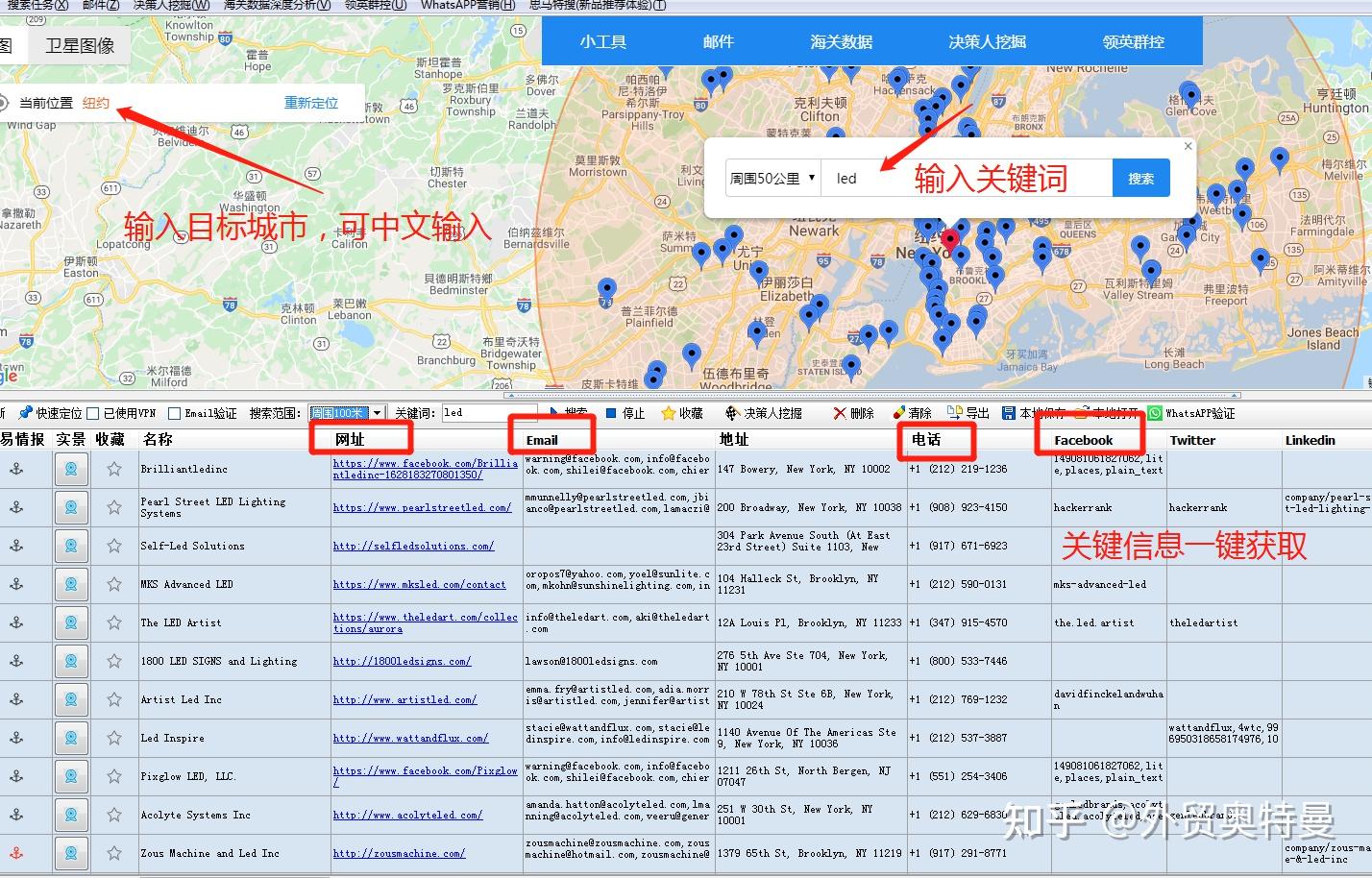This screenshot has width=1372, height=878.
Task: Click the 清除 clear button
Action: [912, 413]
